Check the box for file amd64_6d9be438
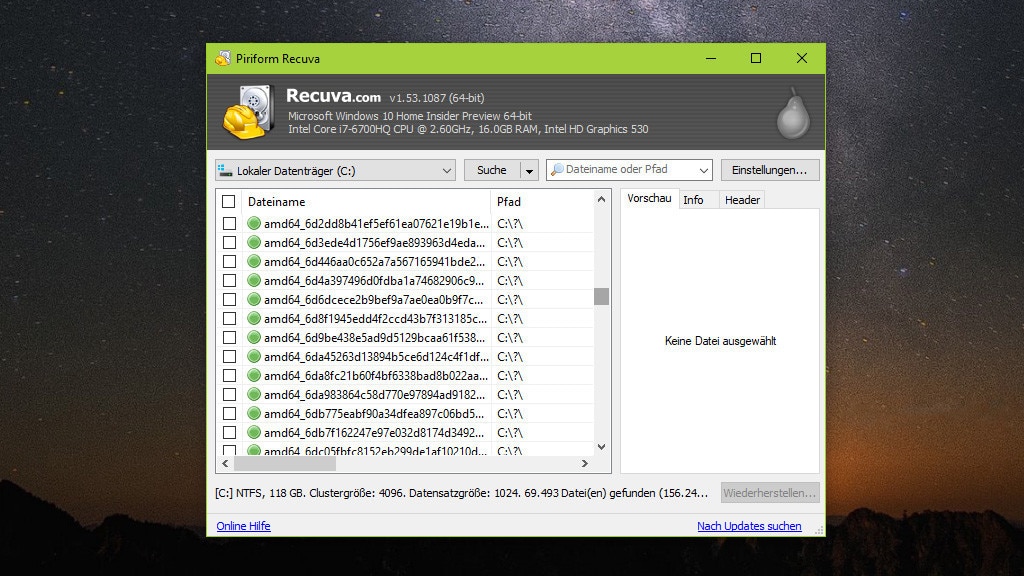Image resolution: width=1024 pixels, height=576 pixels. pyautogui.click(x=229, y=337)
